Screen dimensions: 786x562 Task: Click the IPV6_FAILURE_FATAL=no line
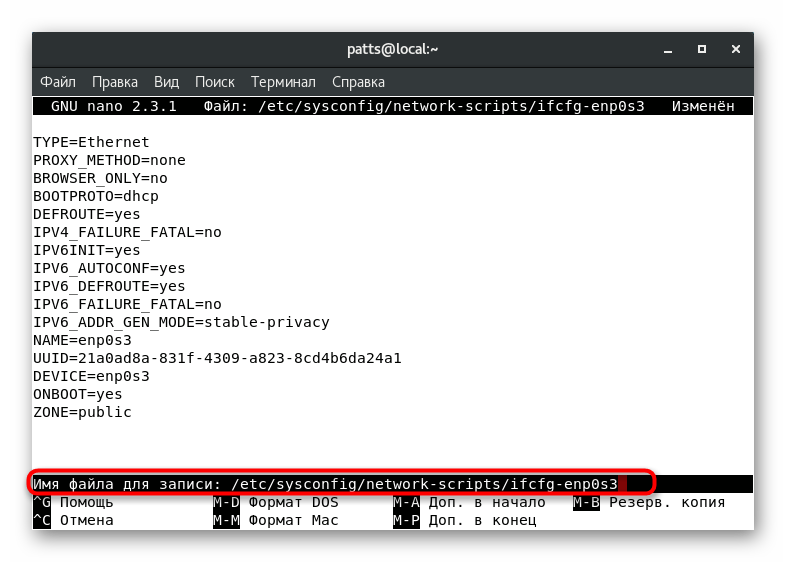[x=127, y=304]
